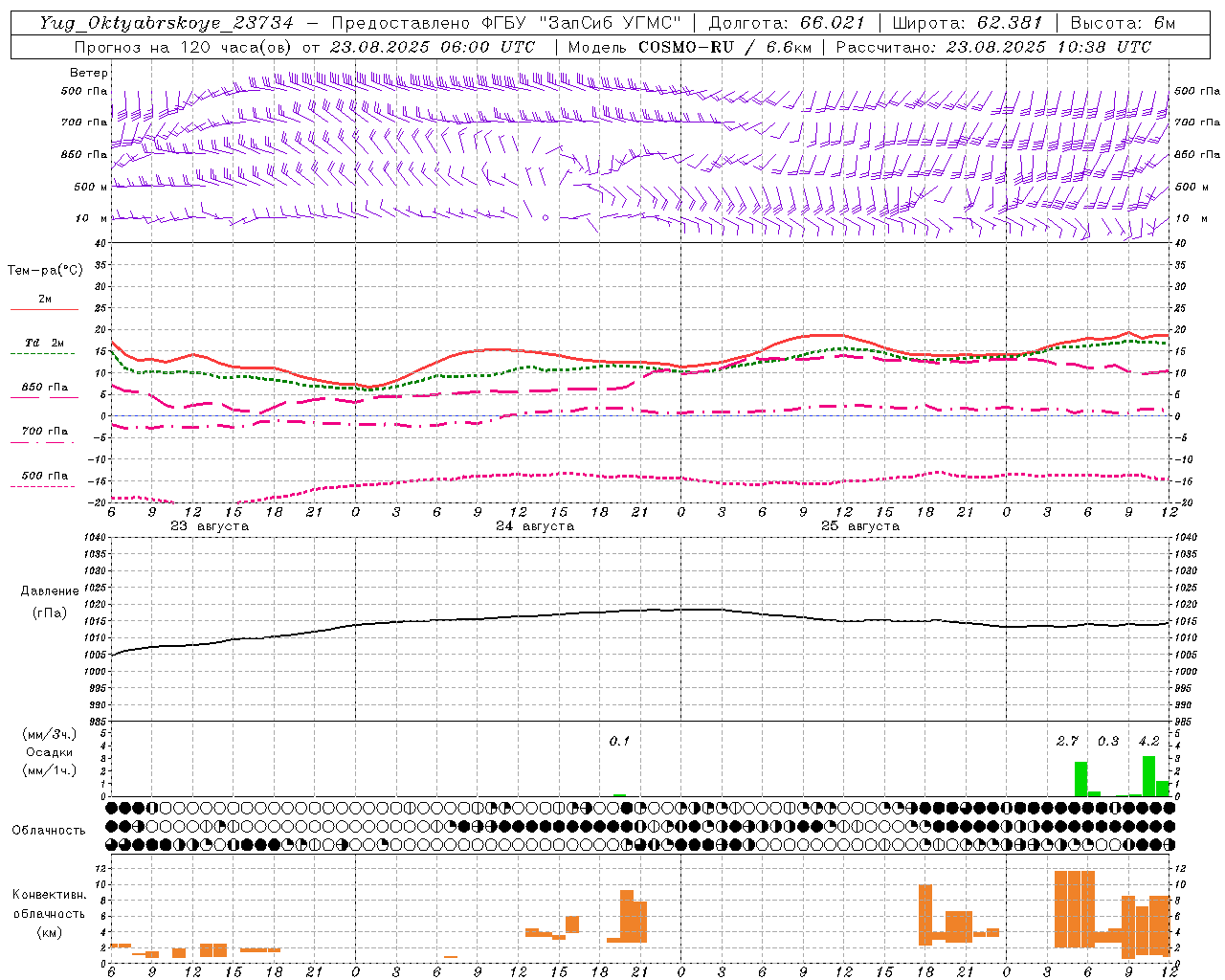The width and height of the screenshot is (1225, 980).
Task: Click the 23 августа date label
Action: point(210,526)
